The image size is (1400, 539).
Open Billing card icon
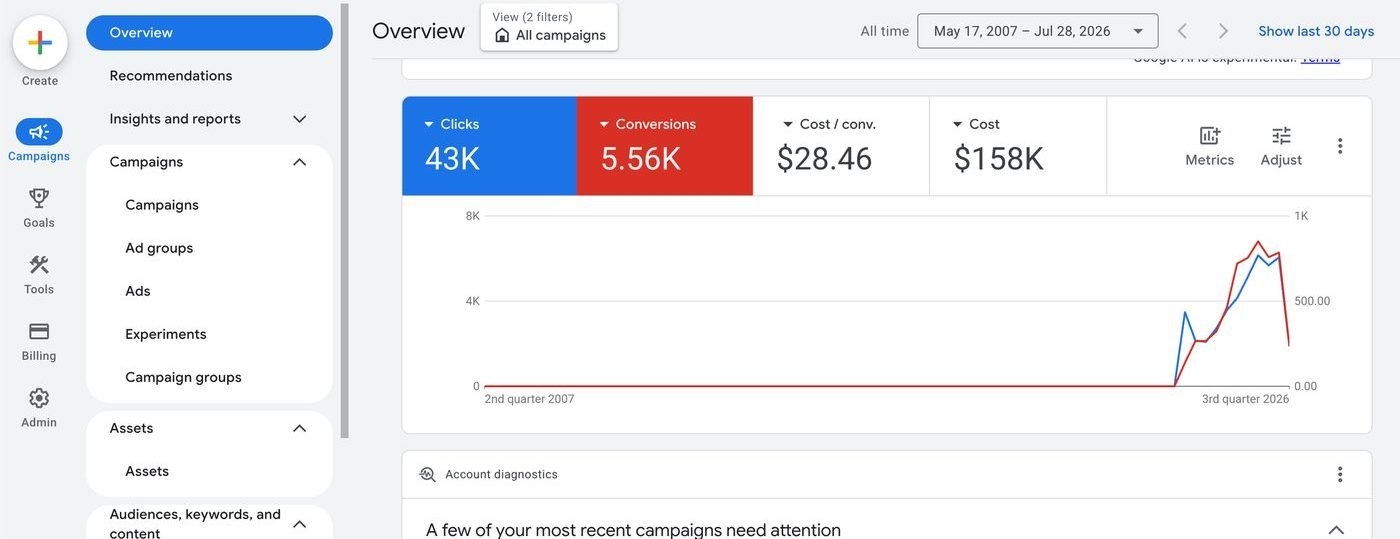39,331
